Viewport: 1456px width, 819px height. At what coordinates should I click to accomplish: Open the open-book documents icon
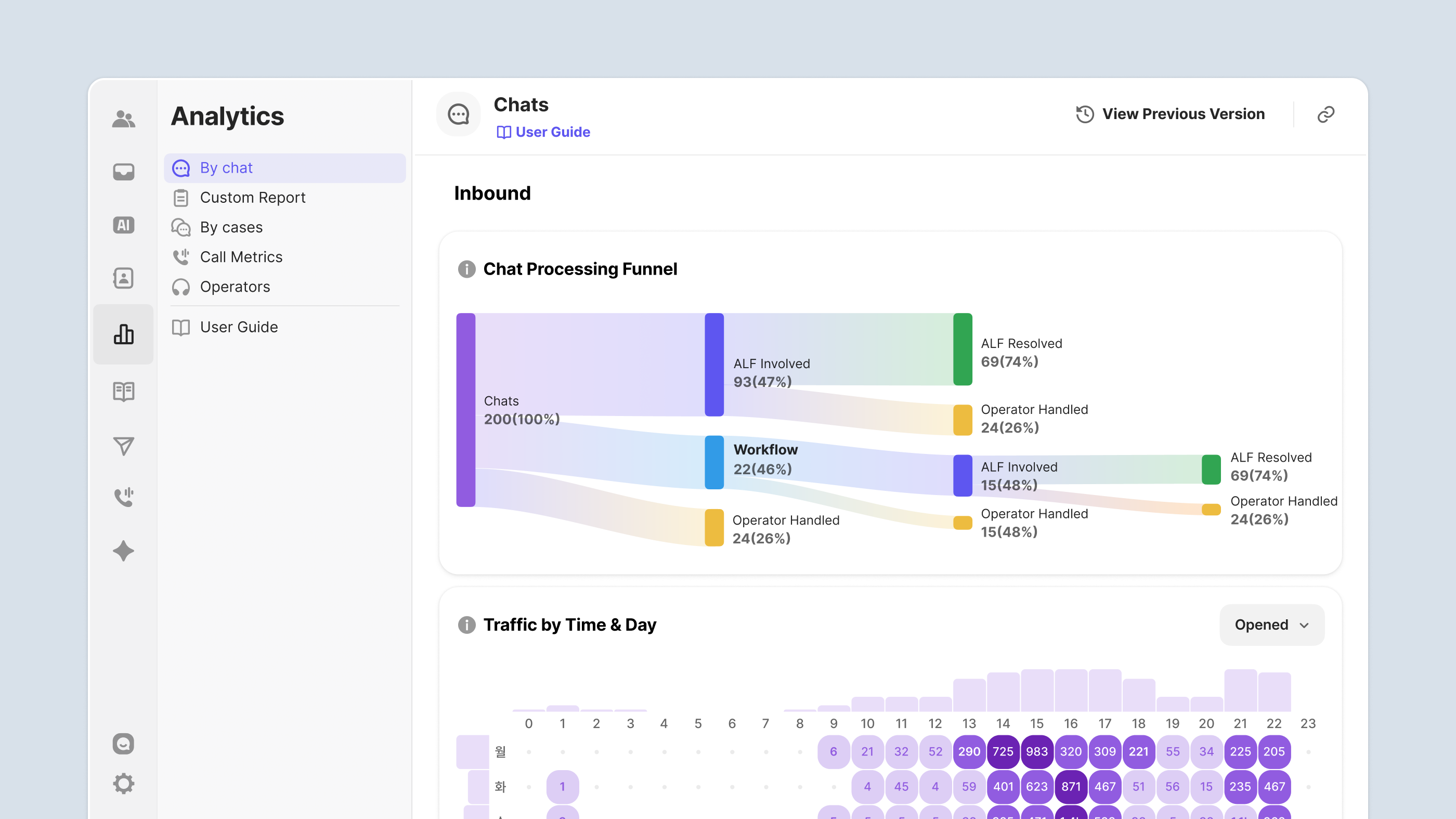pos(123,391)
